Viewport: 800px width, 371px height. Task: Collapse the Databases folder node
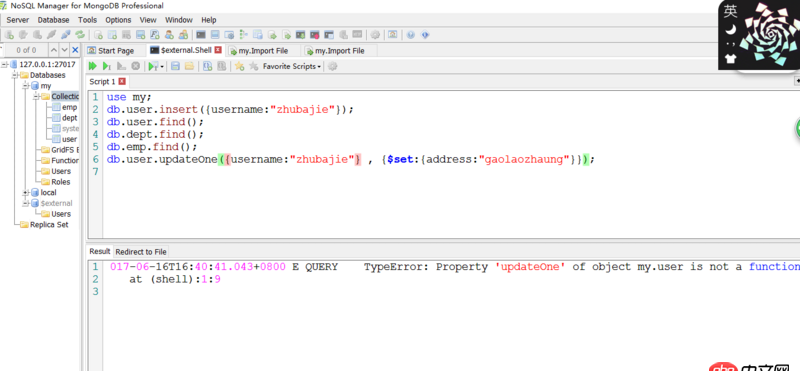pos(15,75)
